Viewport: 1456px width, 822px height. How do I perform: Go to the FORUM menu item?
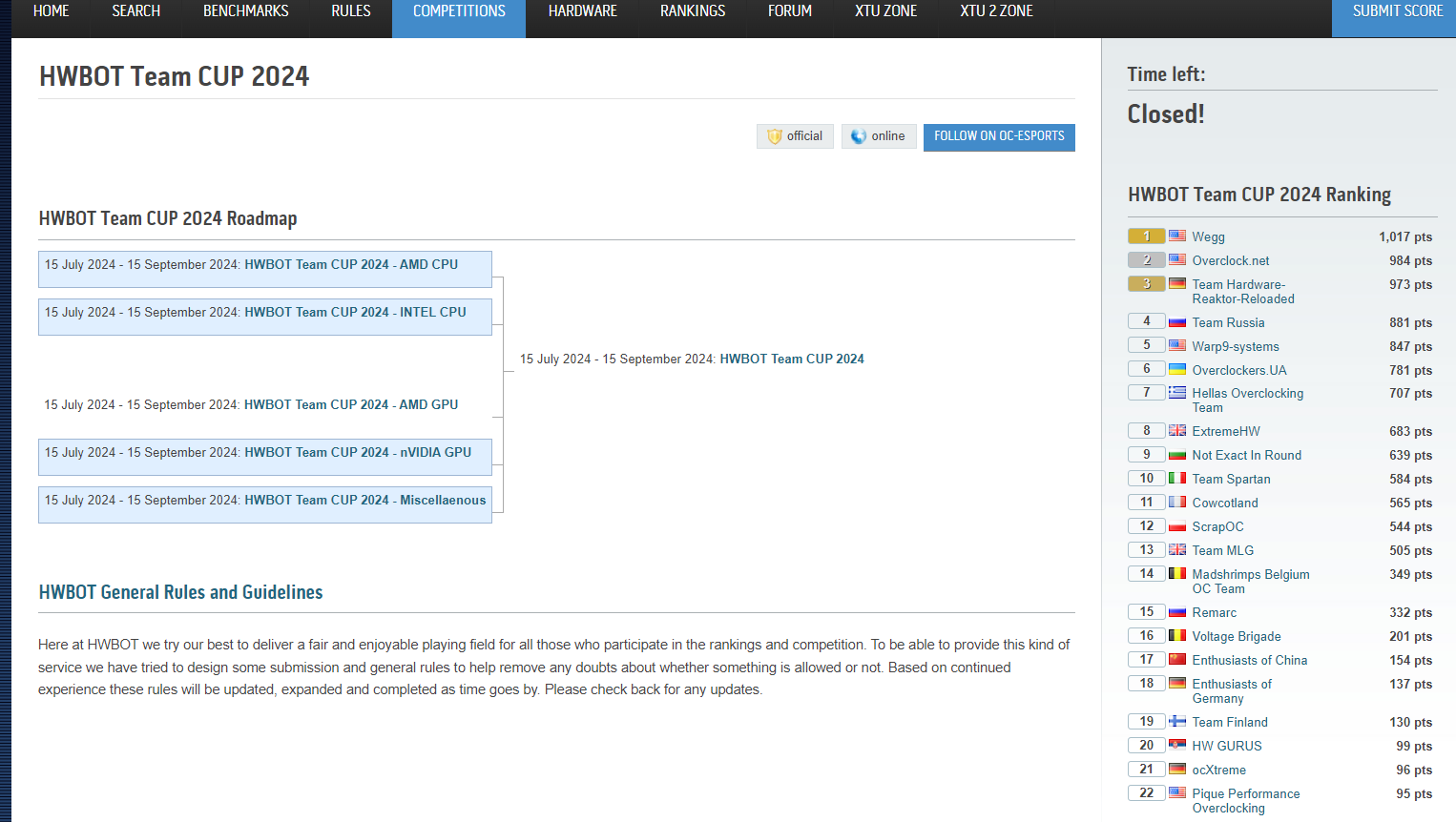coord(790,11)
